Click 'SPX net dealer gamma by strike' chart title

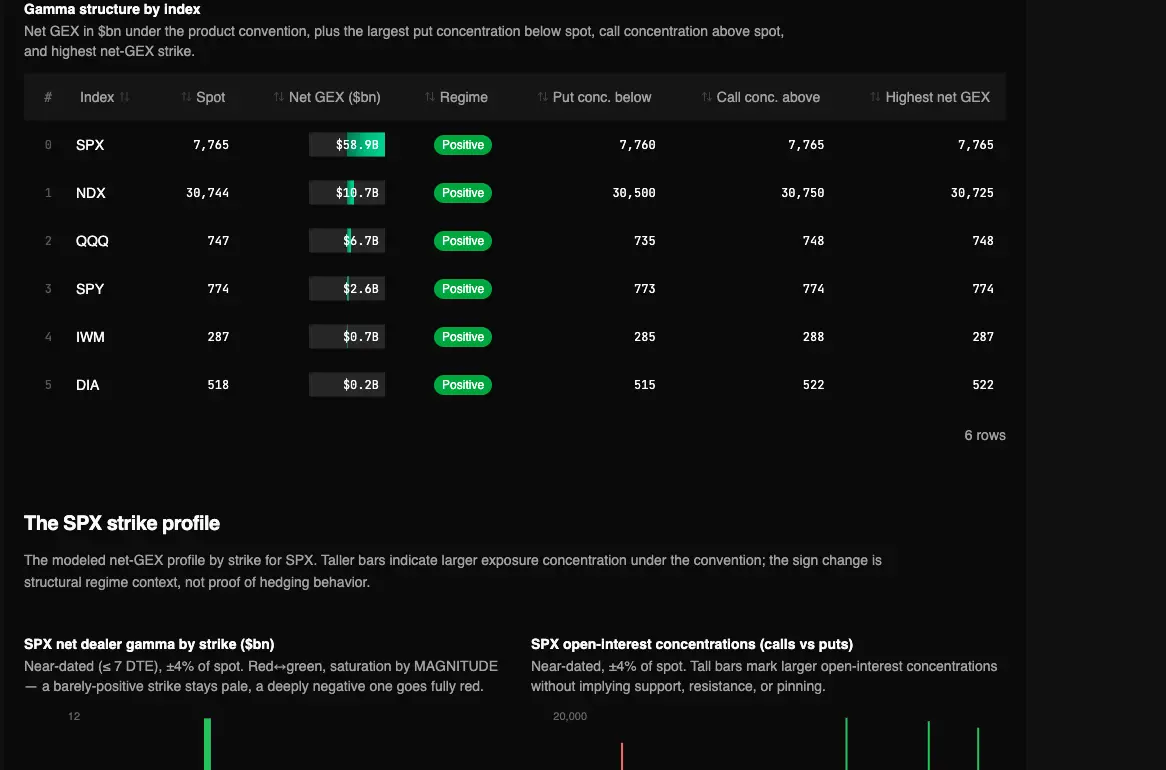pos(149,644)
